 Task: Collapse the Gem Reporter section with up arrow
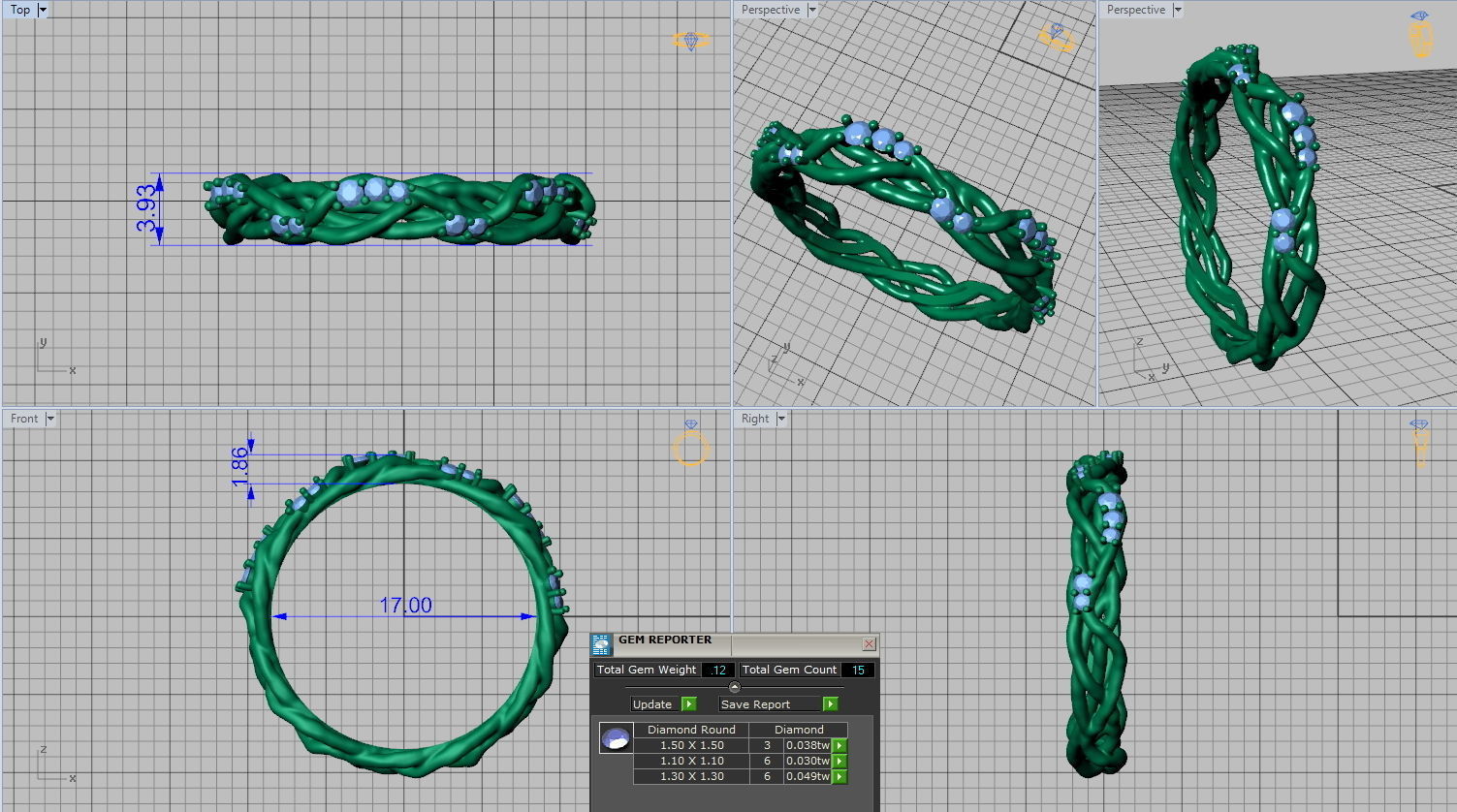[734, 687]
